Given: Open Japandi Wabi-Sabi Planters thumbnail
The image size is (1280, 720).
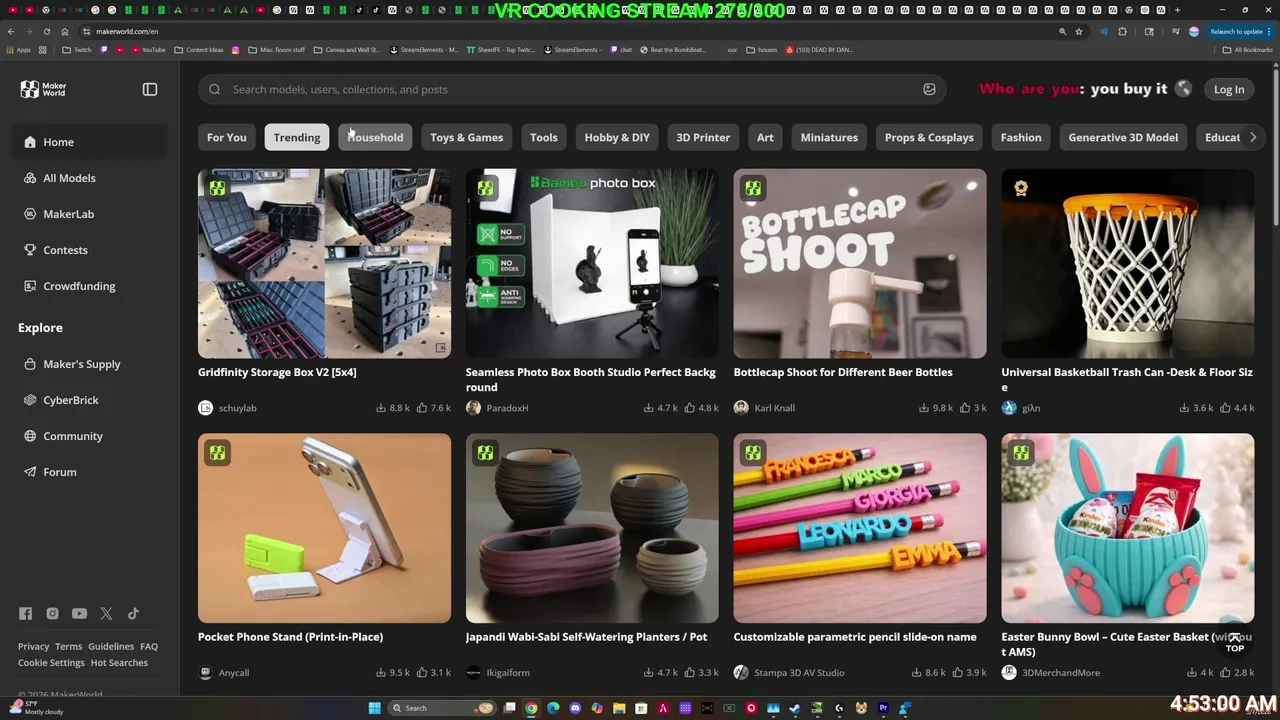Looking at the screenshot, I should point(592,528).
